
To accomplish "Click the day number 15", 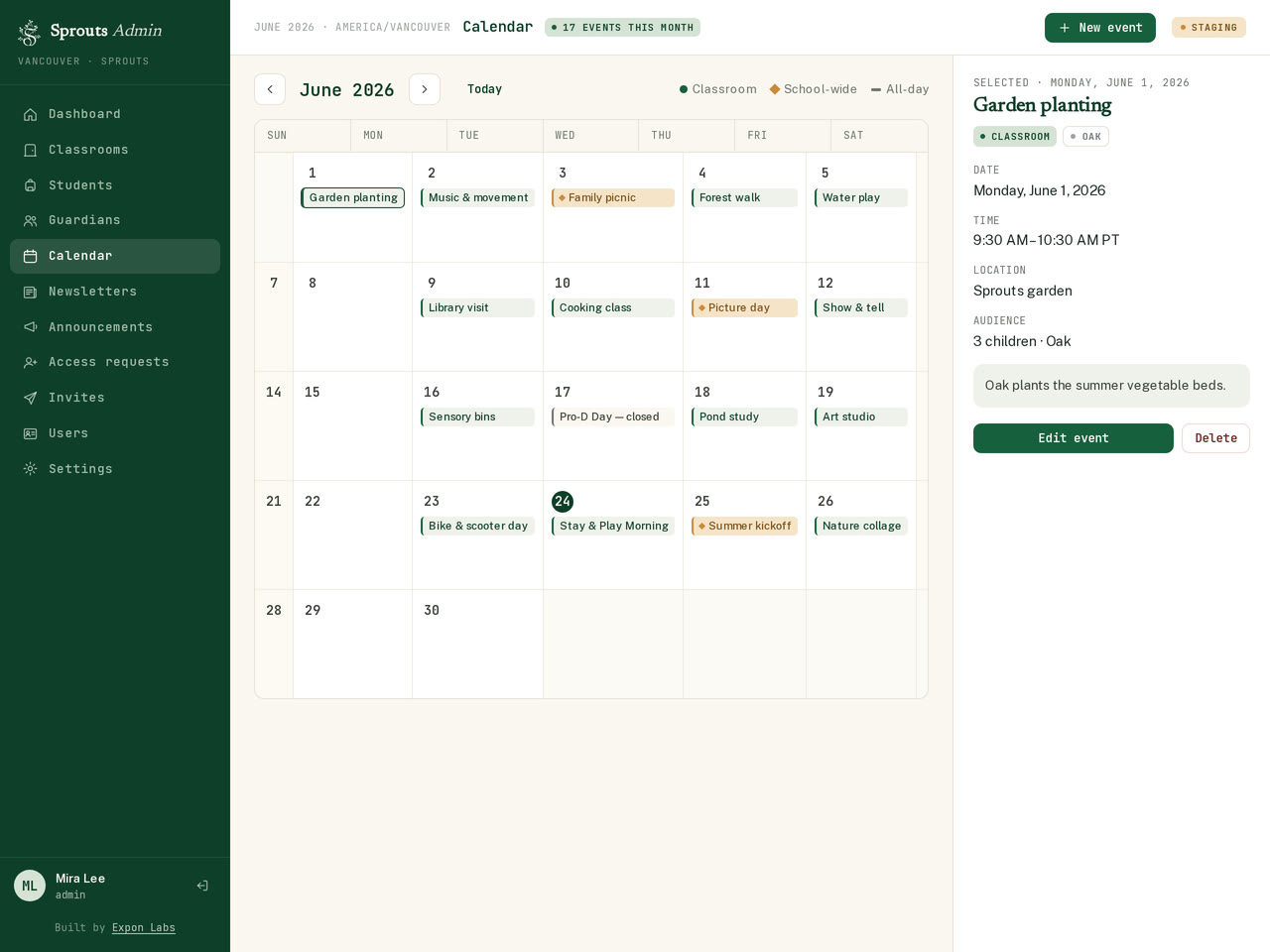I will pos(313,393).
